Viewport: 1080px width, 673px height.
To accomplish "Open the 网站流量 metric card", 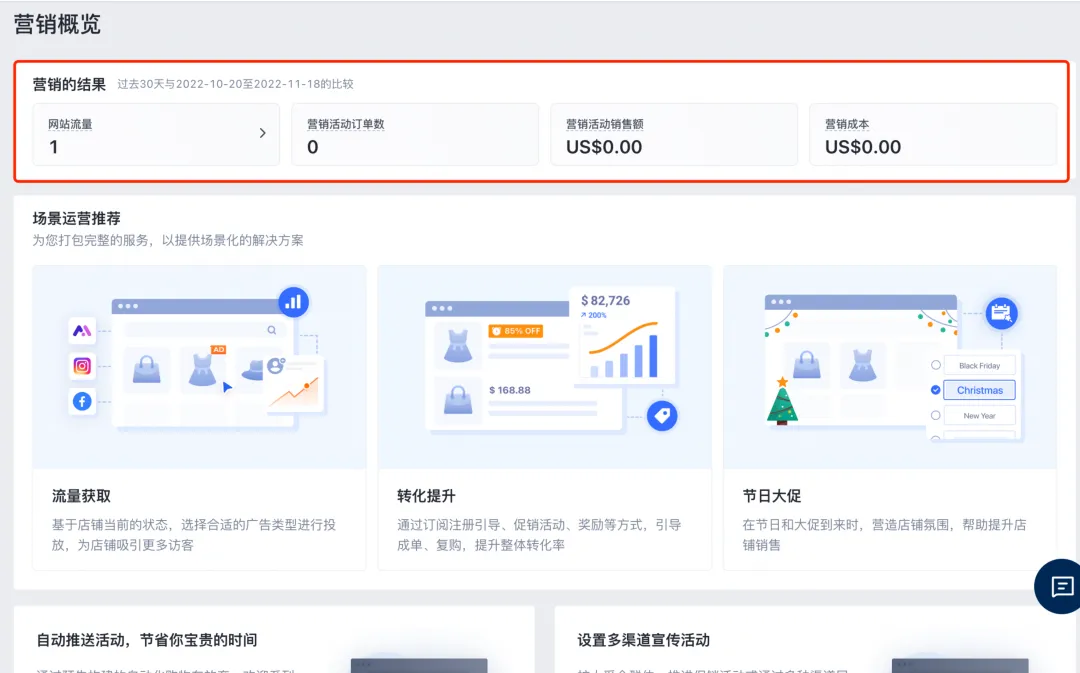I will pos(156,134).
